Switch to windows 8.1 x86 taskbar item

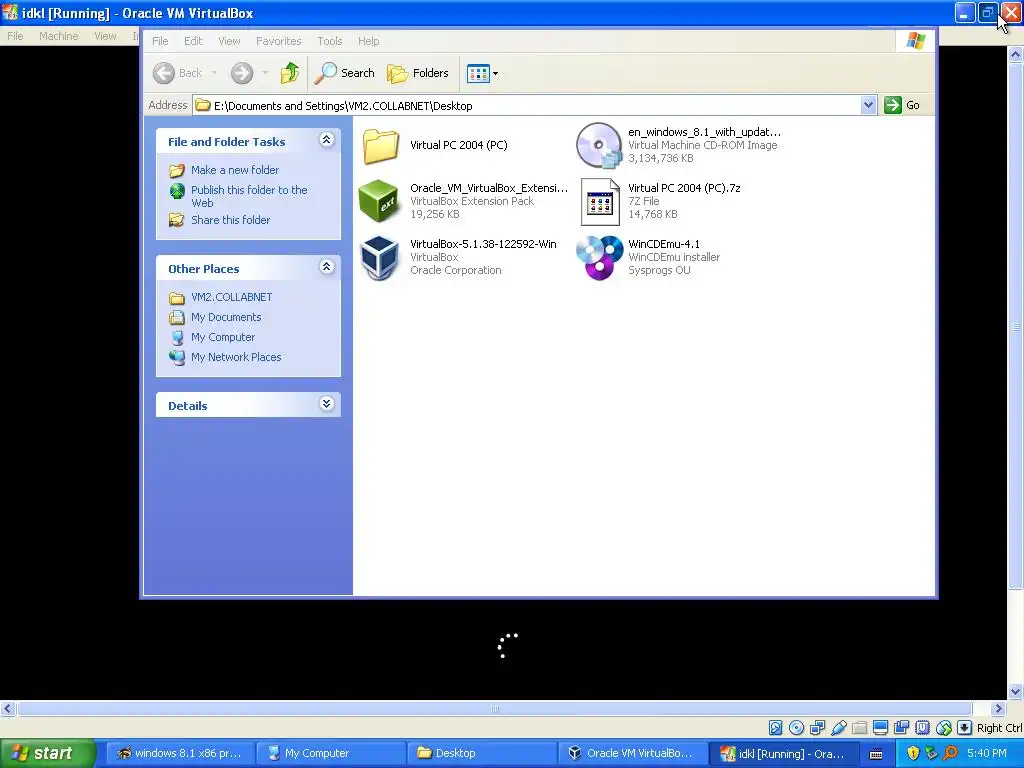click(180, 753)
